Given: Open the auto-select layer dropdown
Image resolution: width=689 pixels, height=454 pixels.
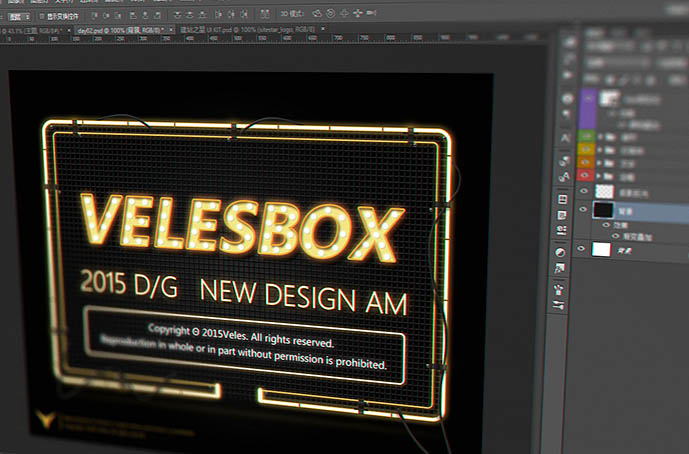Looking at the screenshot, I should [x=18, y=17].
